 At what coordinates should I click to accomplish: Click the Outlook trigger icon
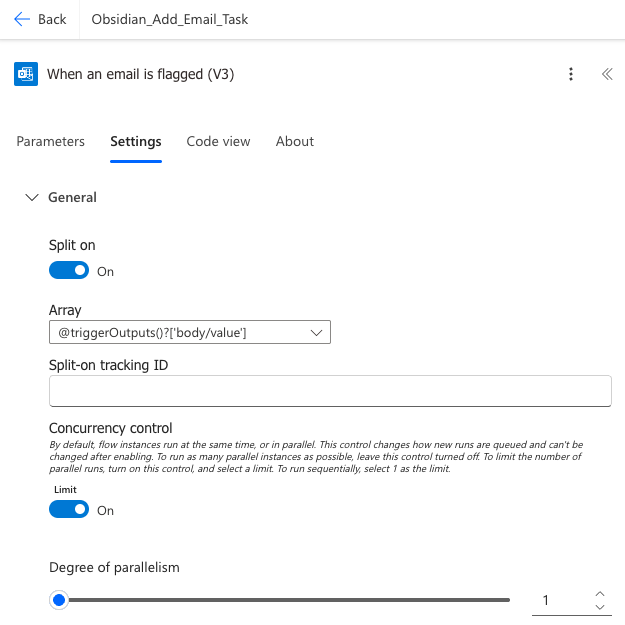tap(26, 74)
